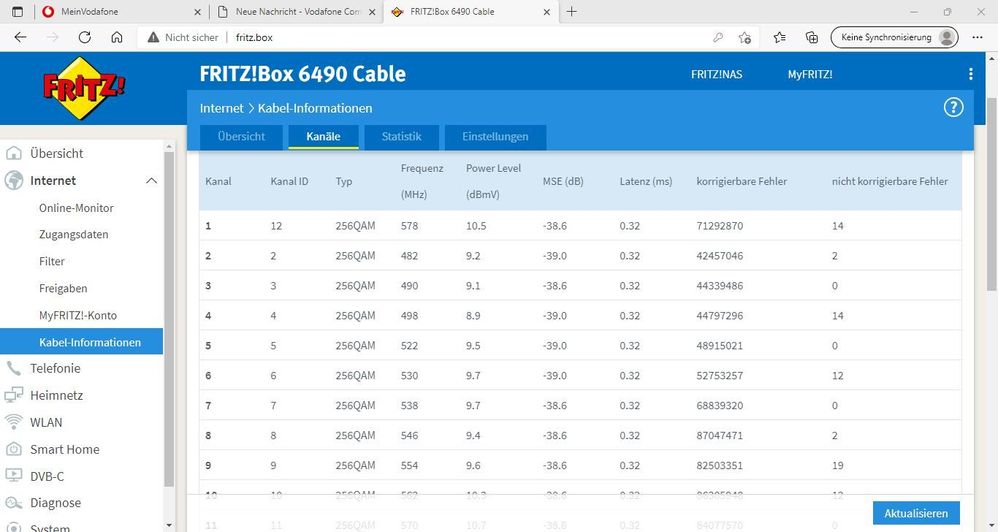Click the Übersicht home icon in sidebar
The height and width of the screenshot is (532, 998).
13,153
